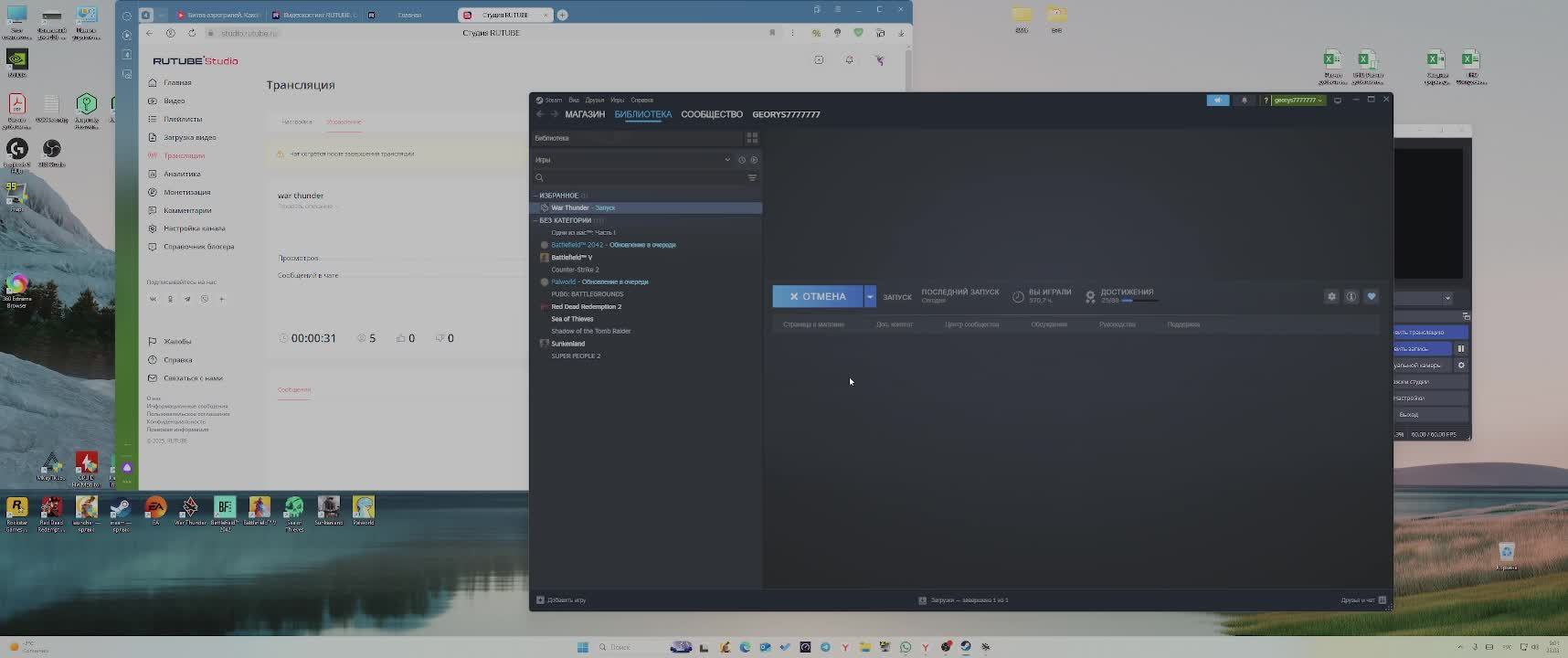The height and width of the screenshot is (658, 1568).
Task: Click the Steam library search field
Action: 639,178
